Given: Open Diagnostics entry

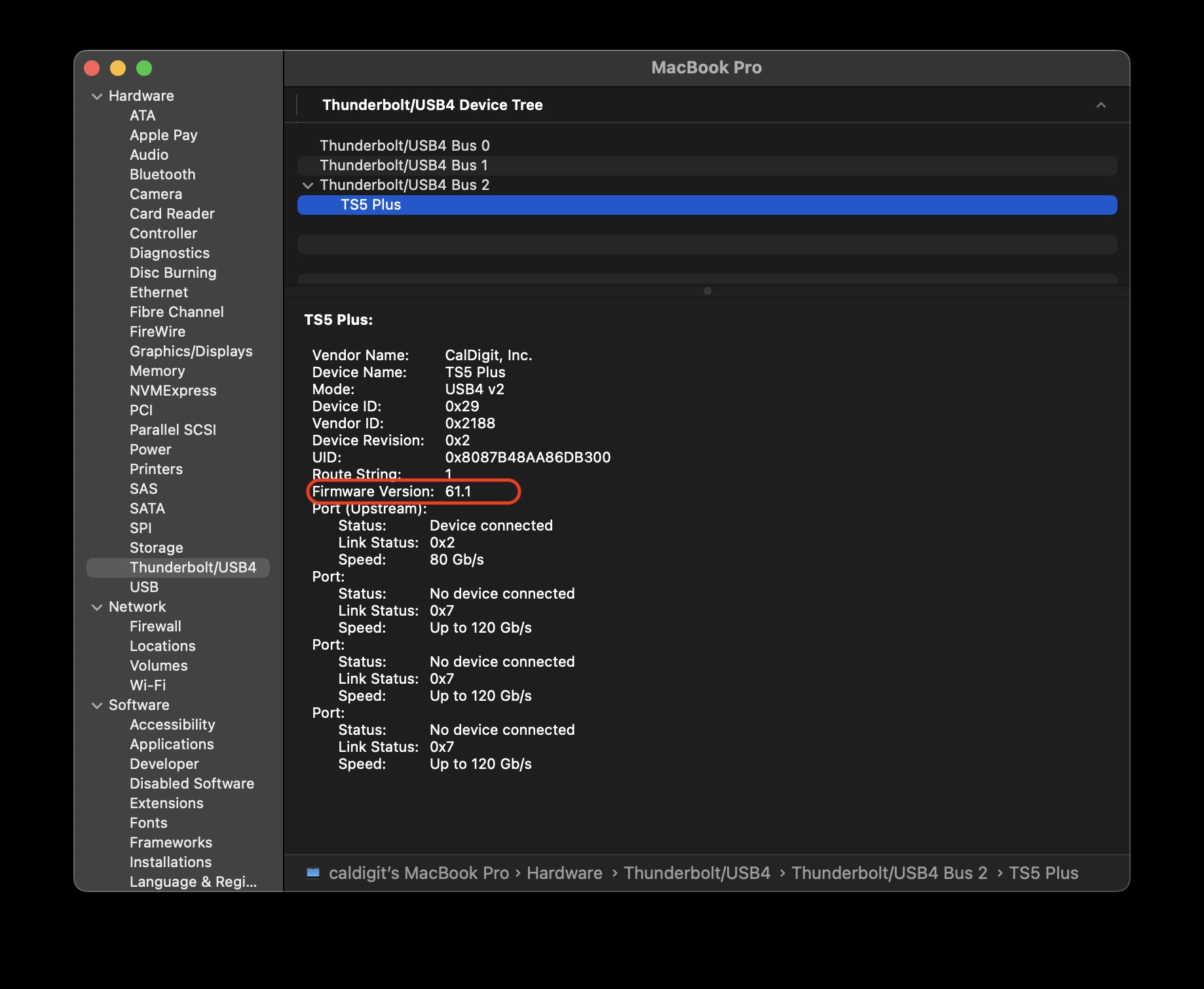Looking at the screenshot, I should (x=170, y=253).
